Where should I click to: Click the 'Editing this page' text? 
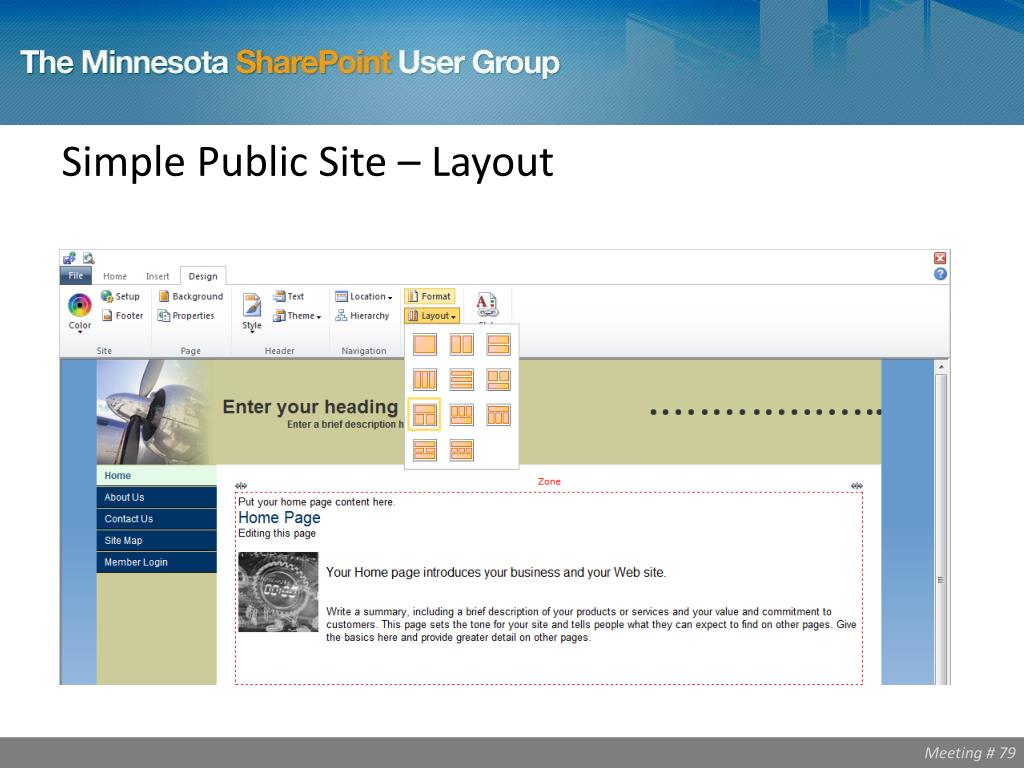pos(277,533)
